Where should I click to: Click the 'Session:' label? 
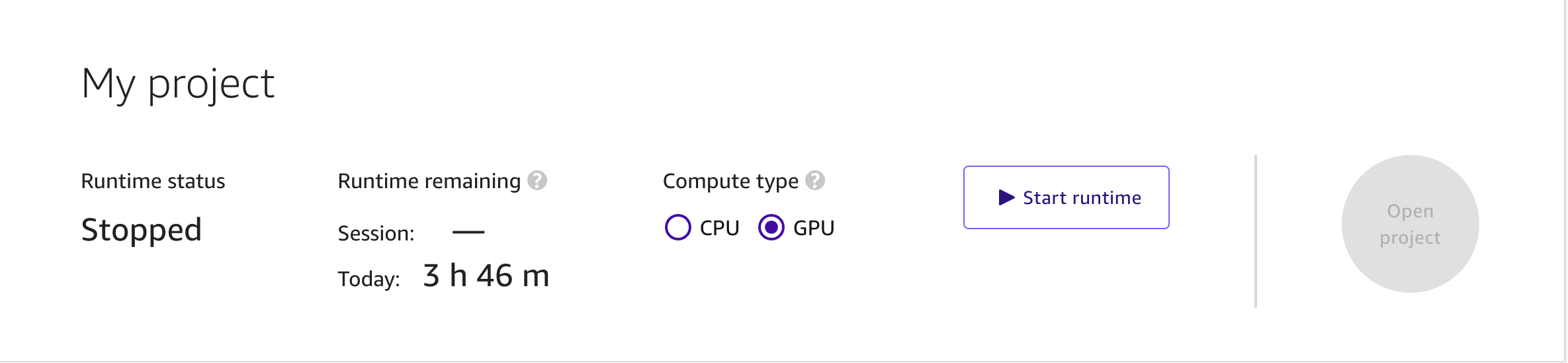click(376, 234)
